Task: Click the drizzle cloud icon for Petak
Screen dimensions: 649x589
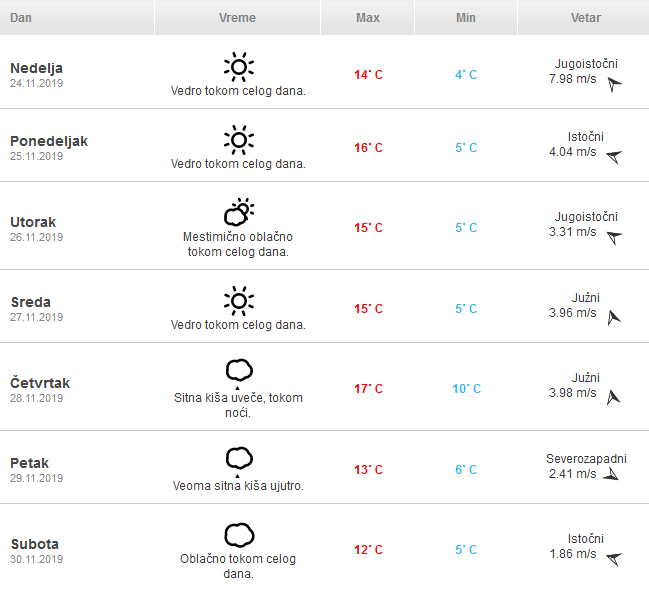Action: [238, 459]
